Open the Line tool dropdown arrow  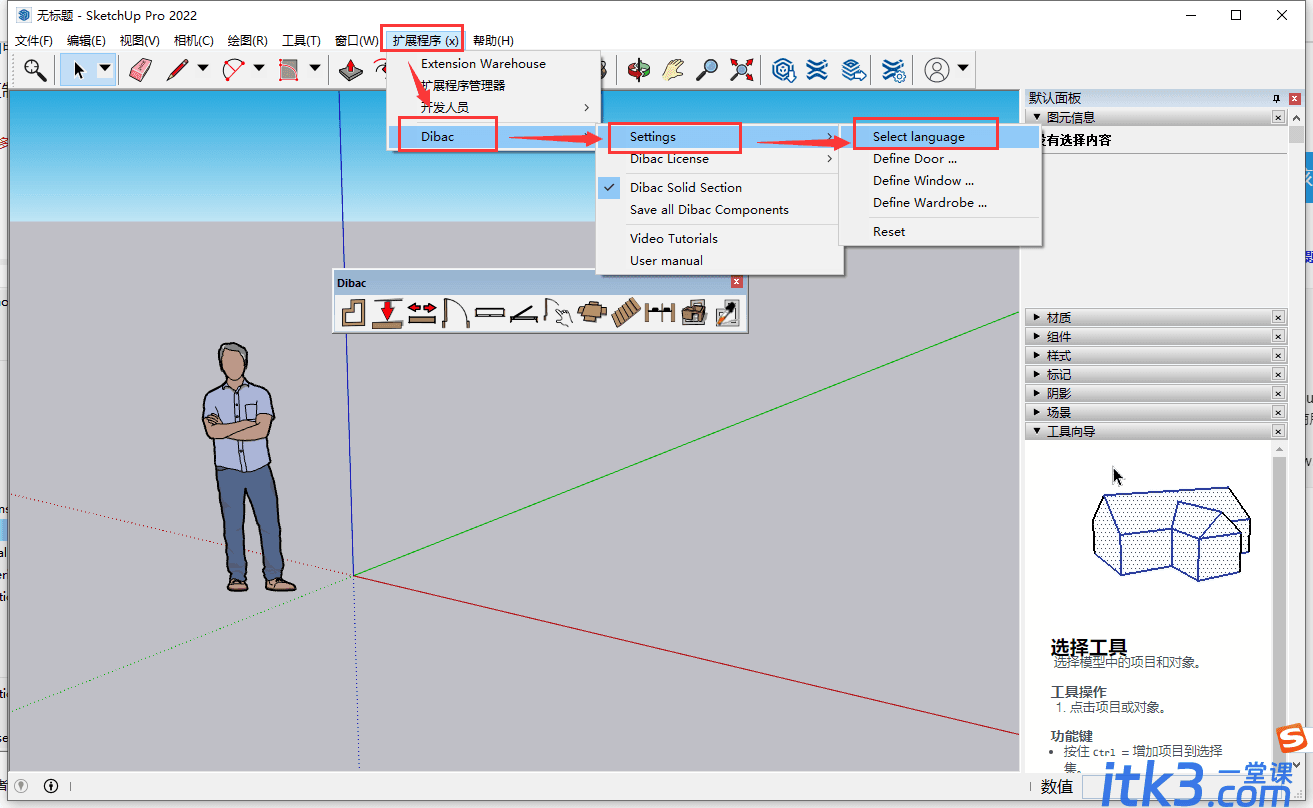click(203, 69)
